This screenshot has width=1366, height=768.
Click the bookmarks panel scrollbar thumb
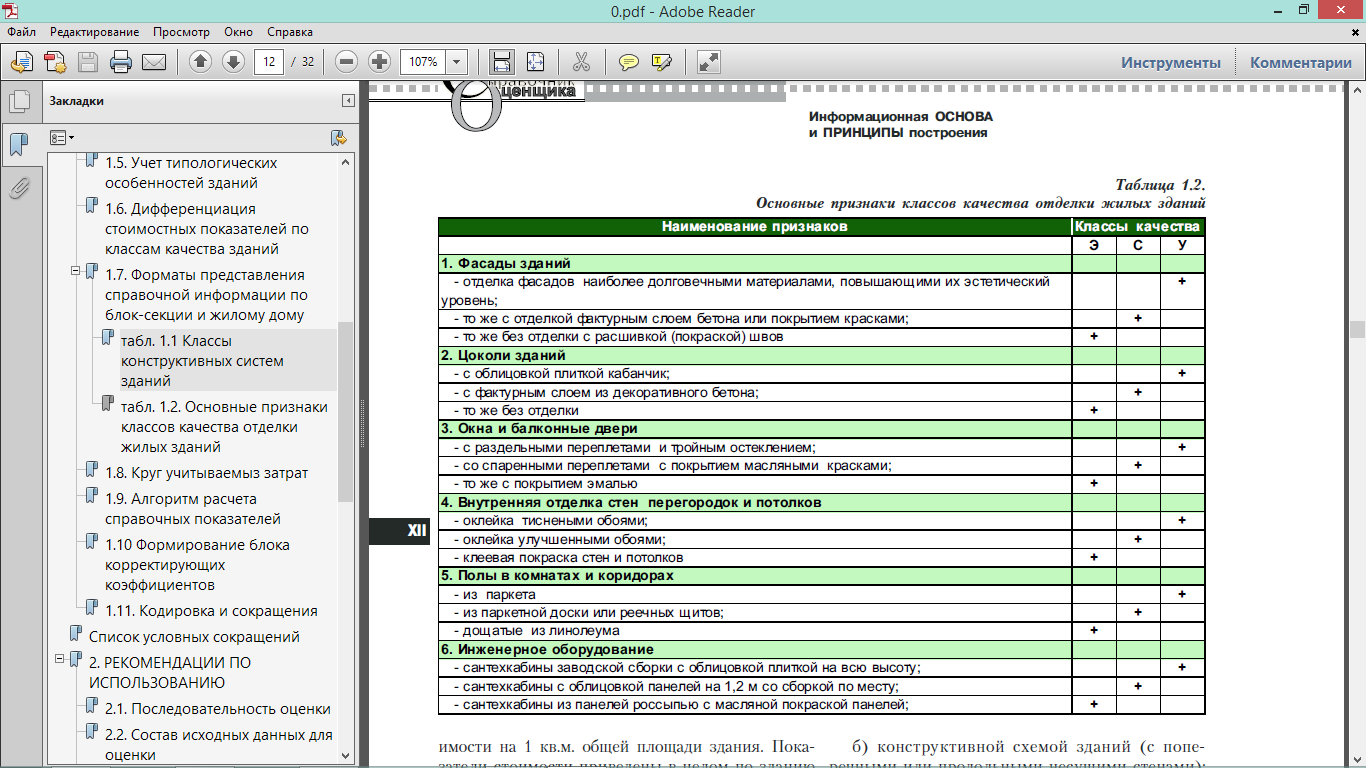(x=346, y=411)
